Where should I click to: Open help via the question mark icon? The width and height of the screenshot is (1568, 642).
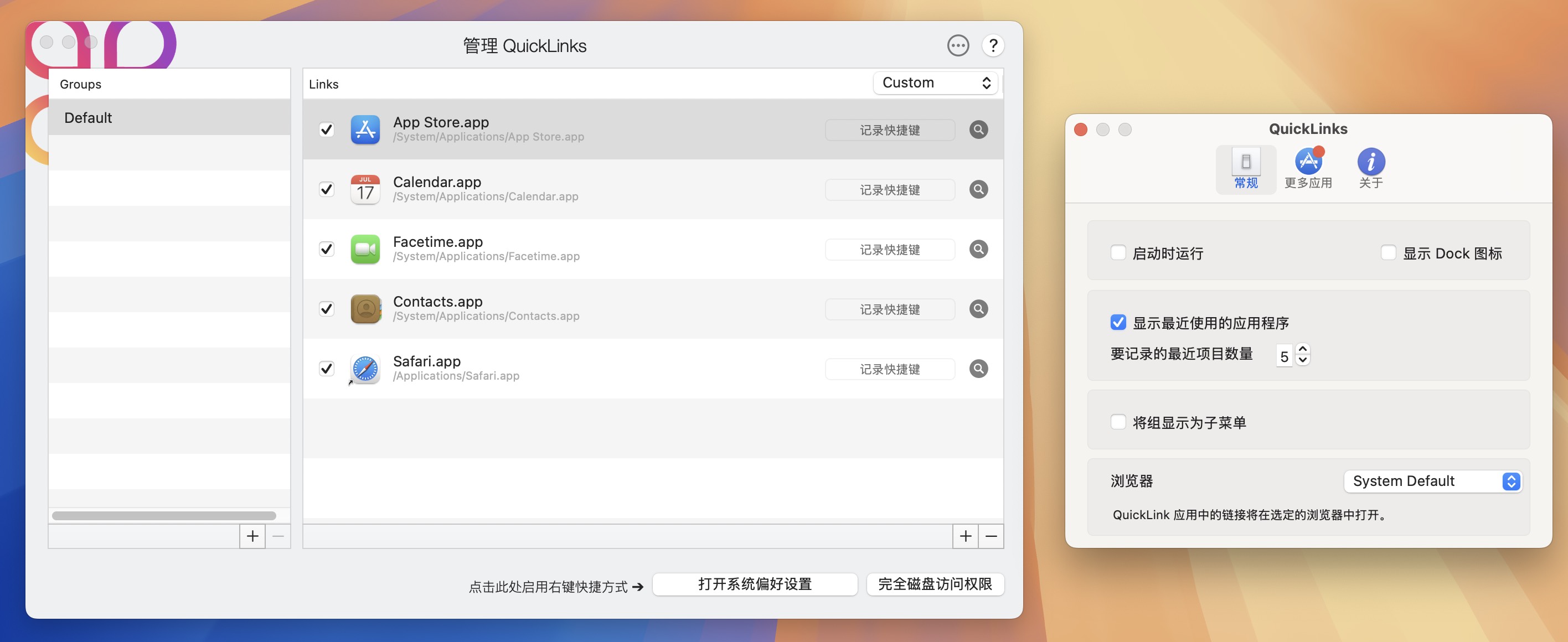[993, 45]
